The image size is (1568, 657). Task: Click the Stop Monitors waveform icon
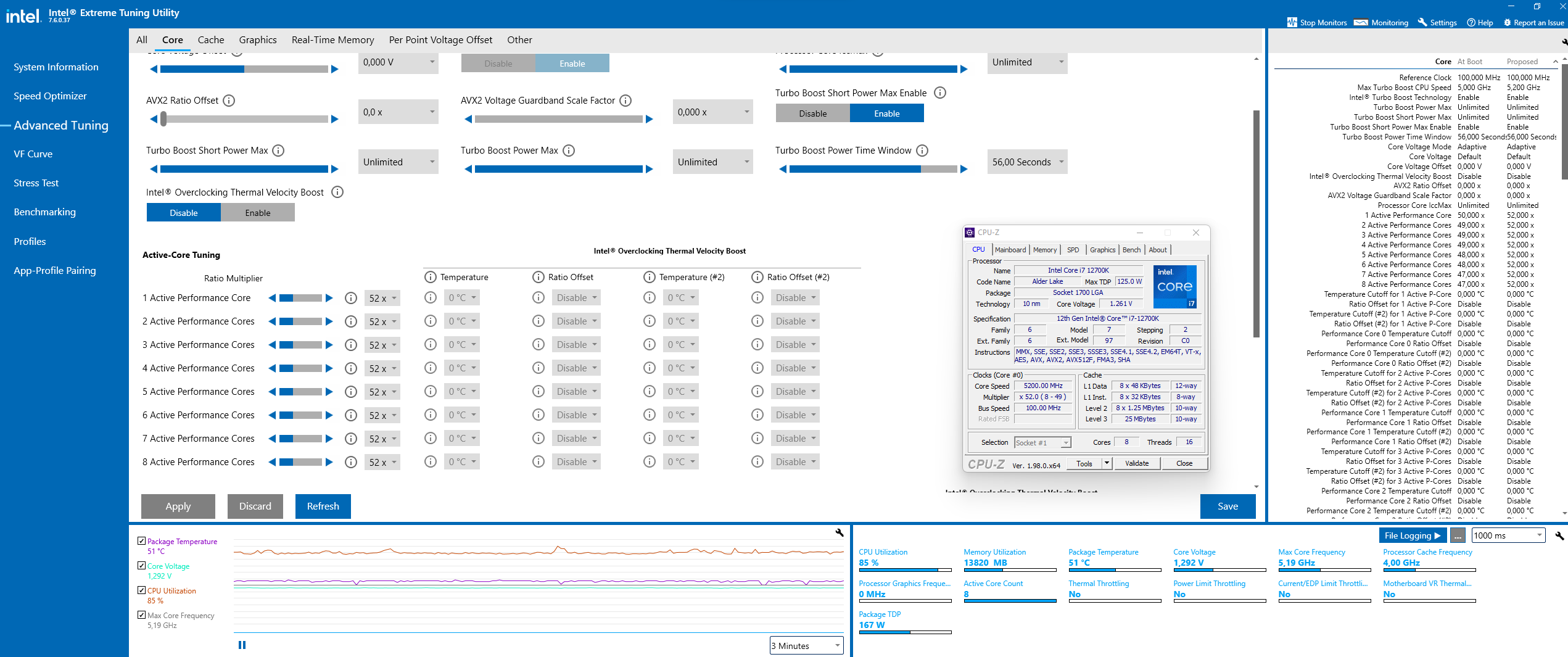[x=1292, y=23]
